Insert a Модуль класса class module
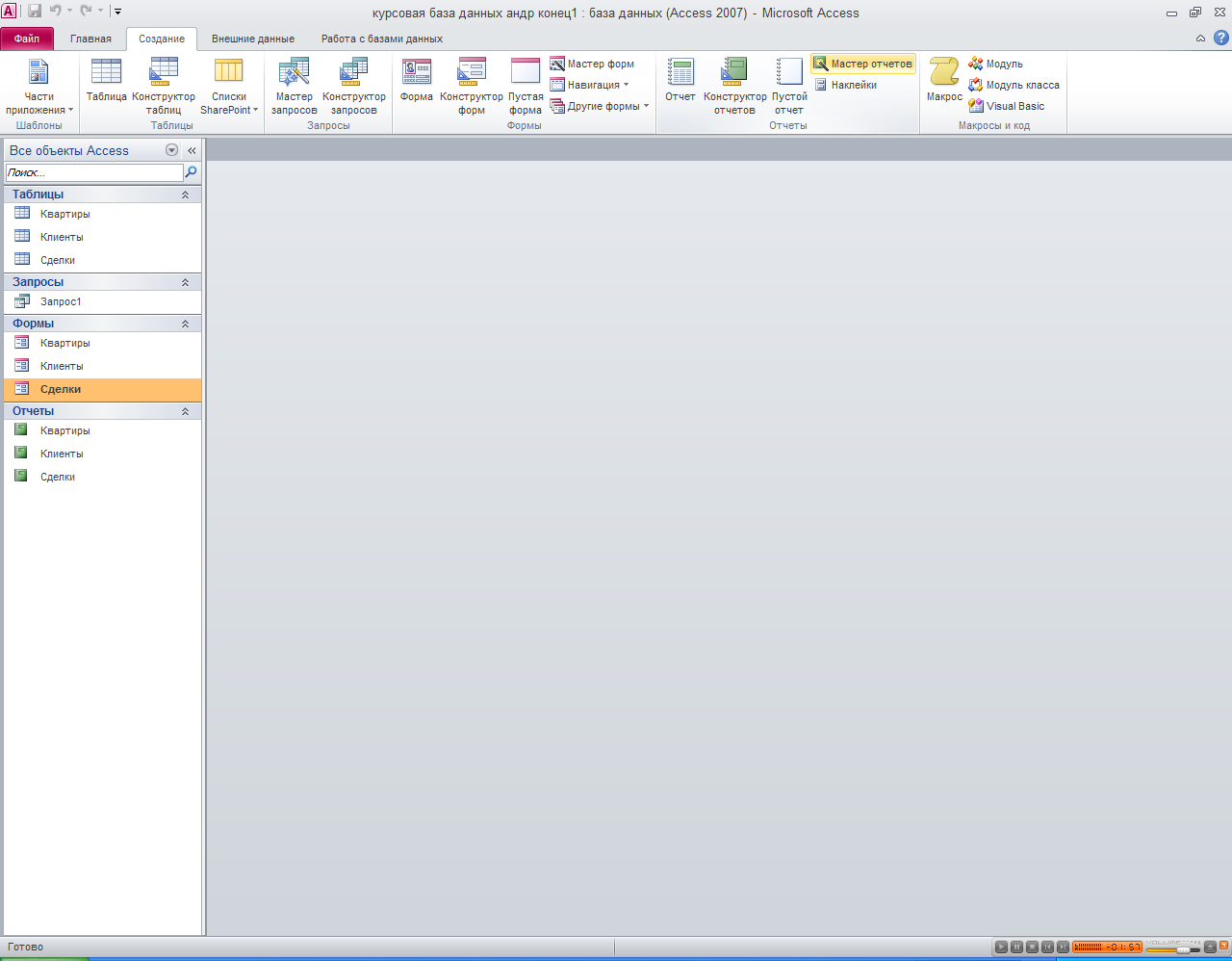 click(1014, 85)
